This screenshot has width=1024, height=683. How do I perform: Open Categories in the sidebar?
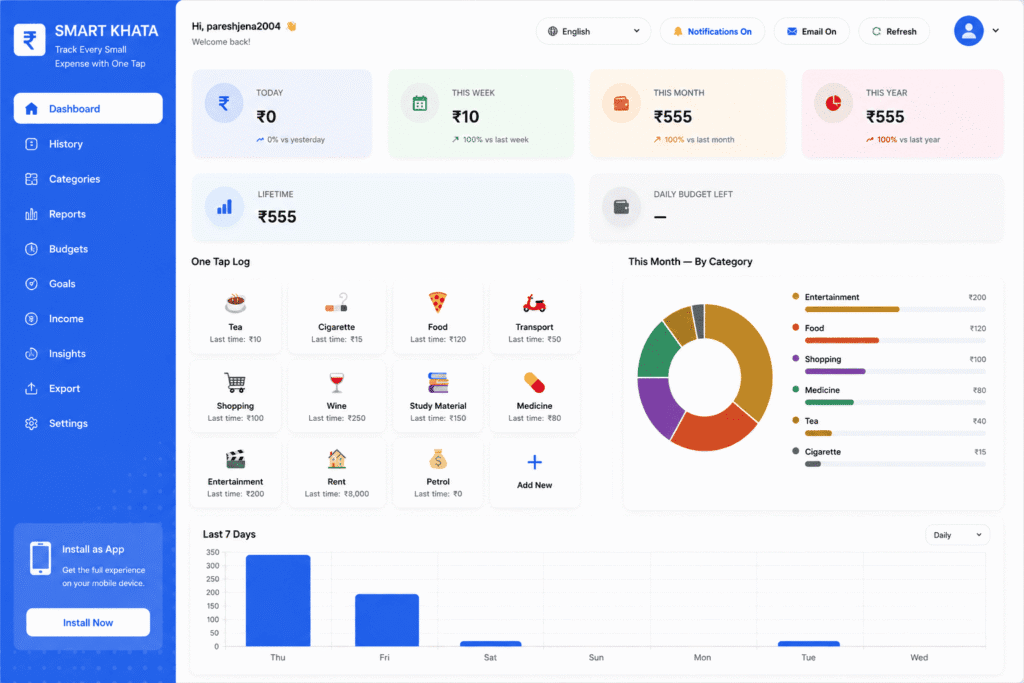click(x=88, y=179)
